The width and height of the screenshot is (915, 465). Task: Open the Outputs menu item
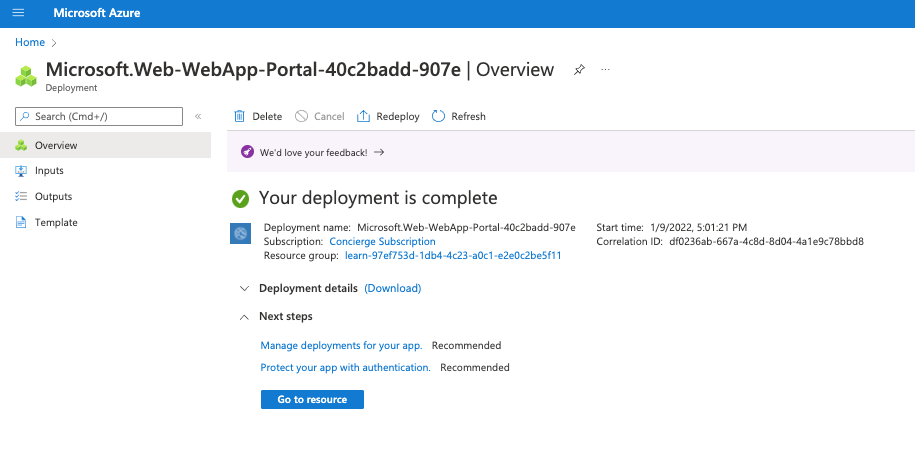53,197
